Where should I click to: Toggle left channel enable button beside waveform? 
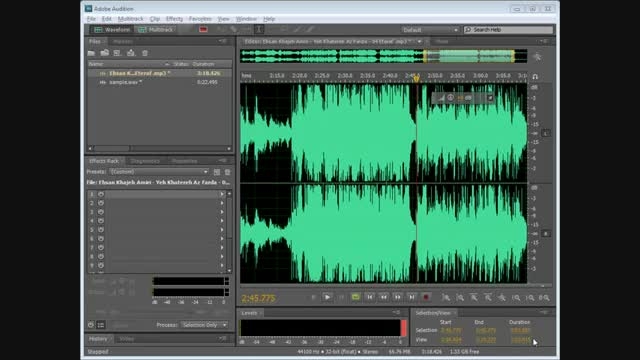[546, 133]
